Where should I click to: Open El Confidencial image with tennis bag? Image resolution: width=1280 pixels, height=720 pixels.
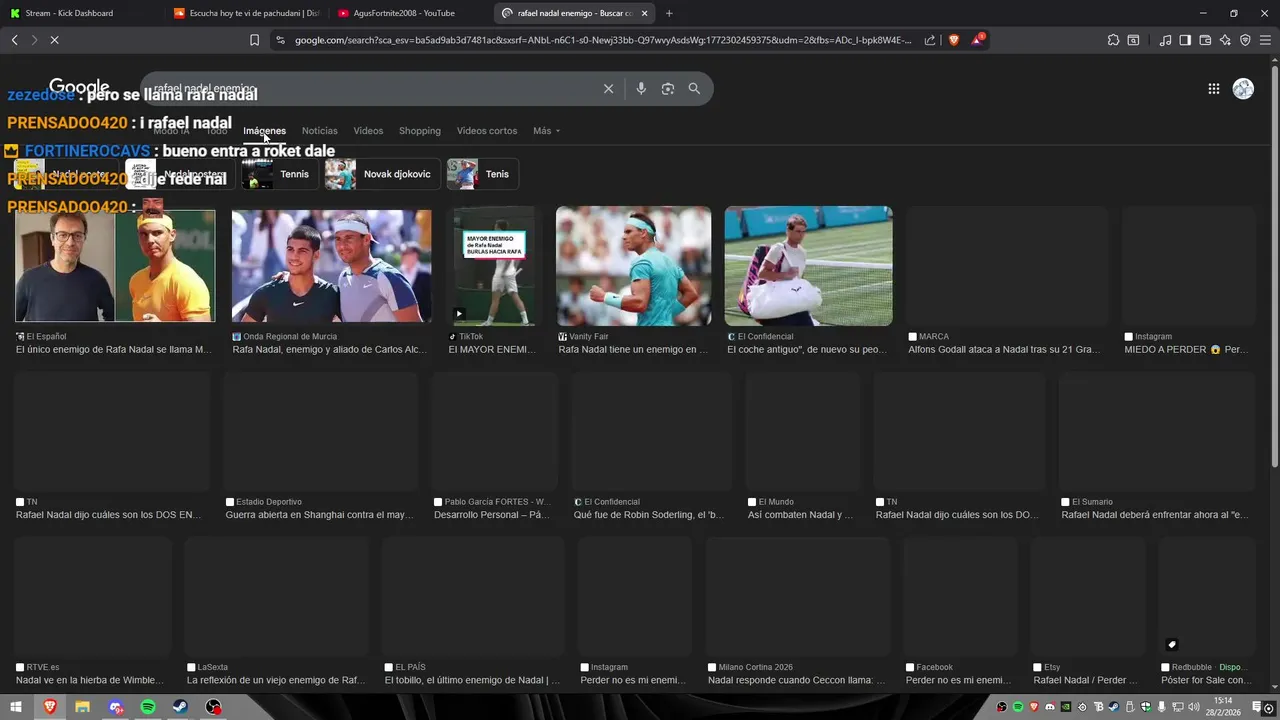tap(808, 266)
